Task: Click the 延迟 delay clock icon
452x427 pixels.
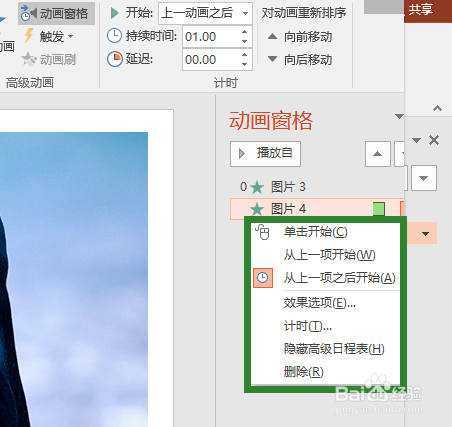Action: pos(115,59)
